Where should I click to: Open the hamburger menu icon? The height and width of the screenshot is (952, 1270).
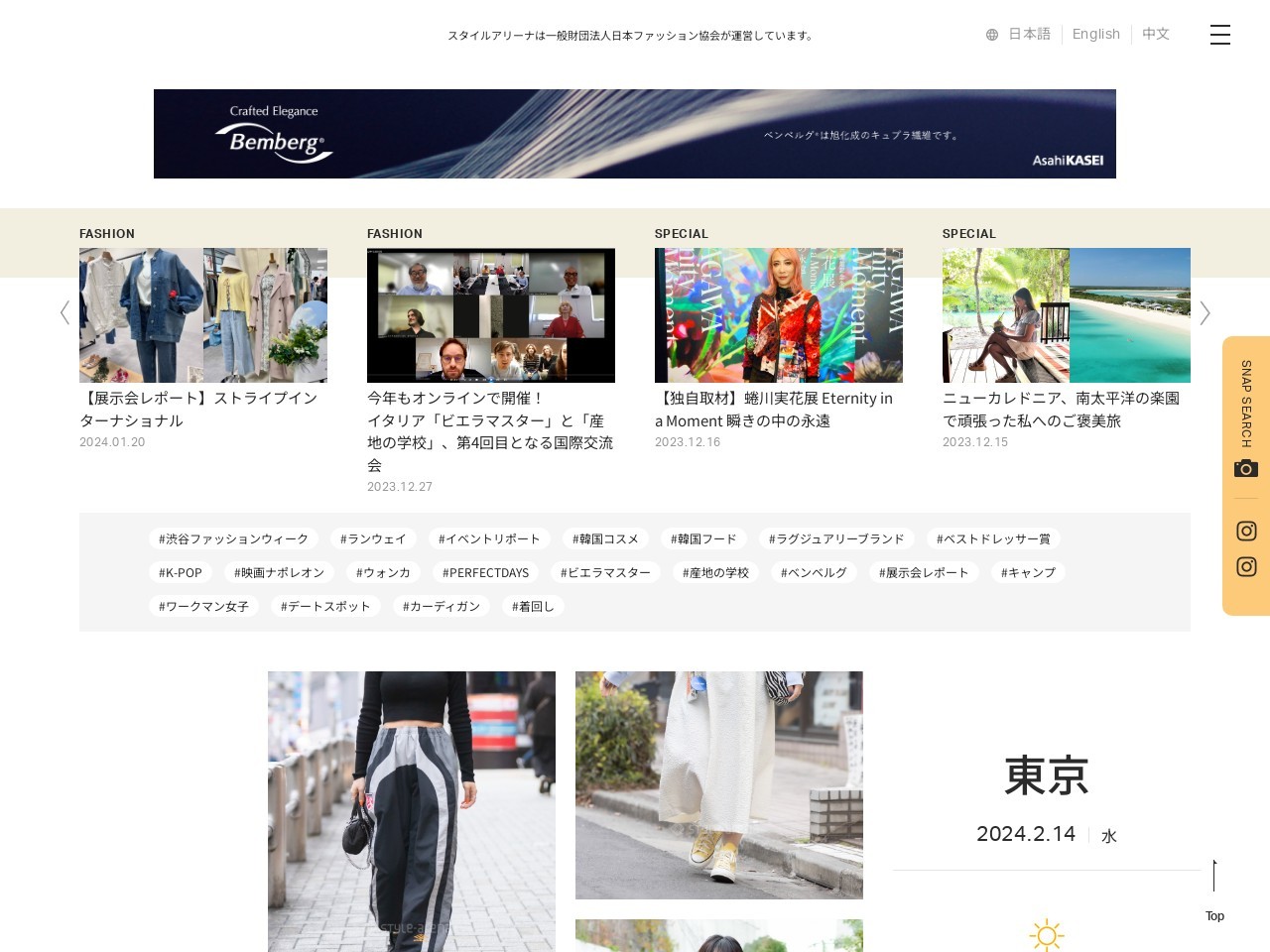click(1219, 35)
